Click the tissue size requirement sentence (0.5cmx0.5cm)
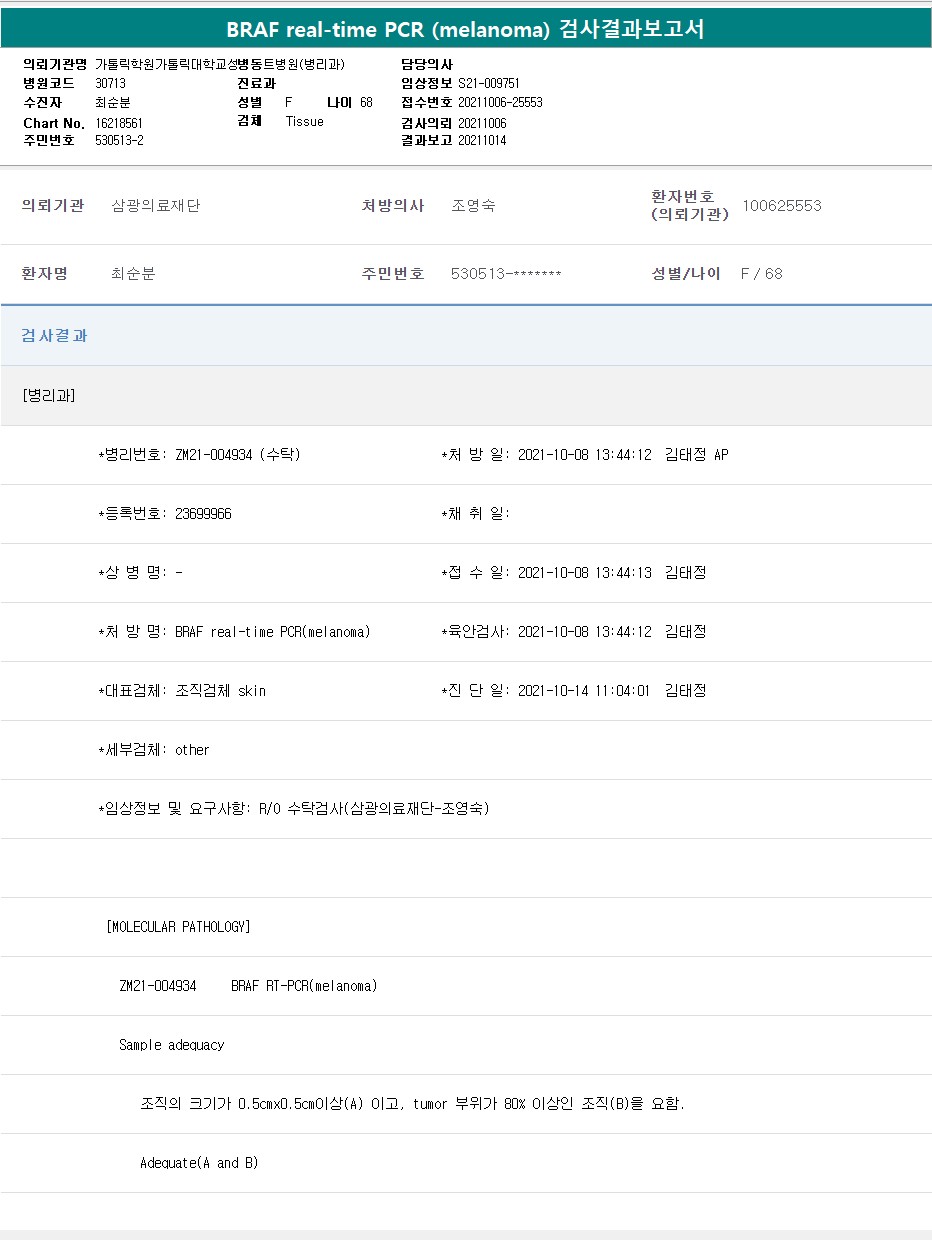The image size is (932, 1240). [413, 1104]
